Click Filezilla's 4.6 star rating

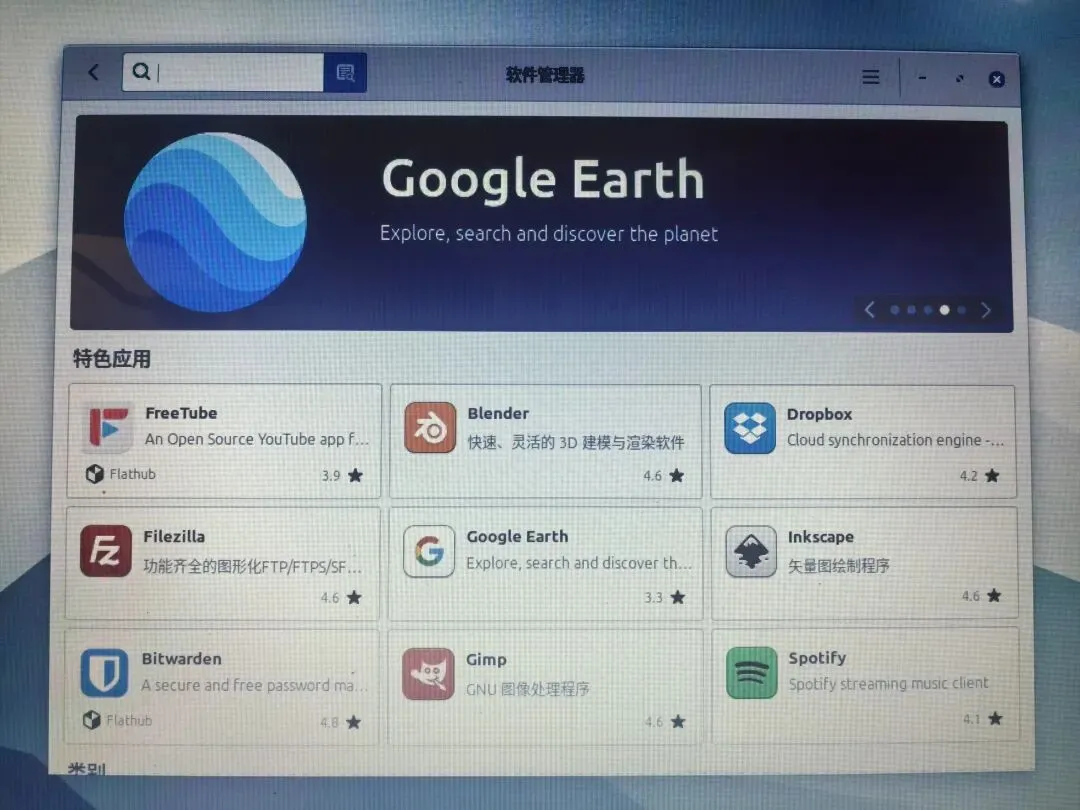(x=341, y=597)
